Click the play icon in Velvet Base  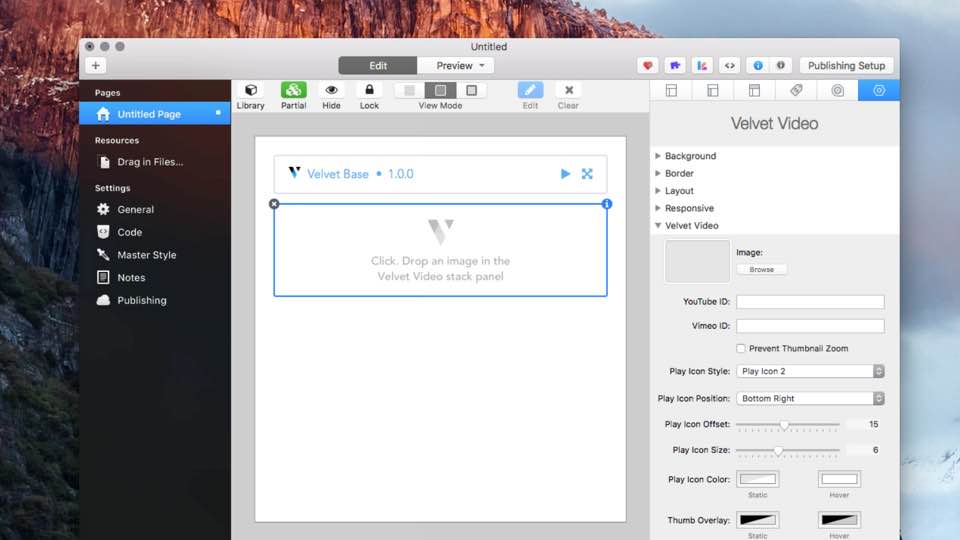click(x=565, y=174)
